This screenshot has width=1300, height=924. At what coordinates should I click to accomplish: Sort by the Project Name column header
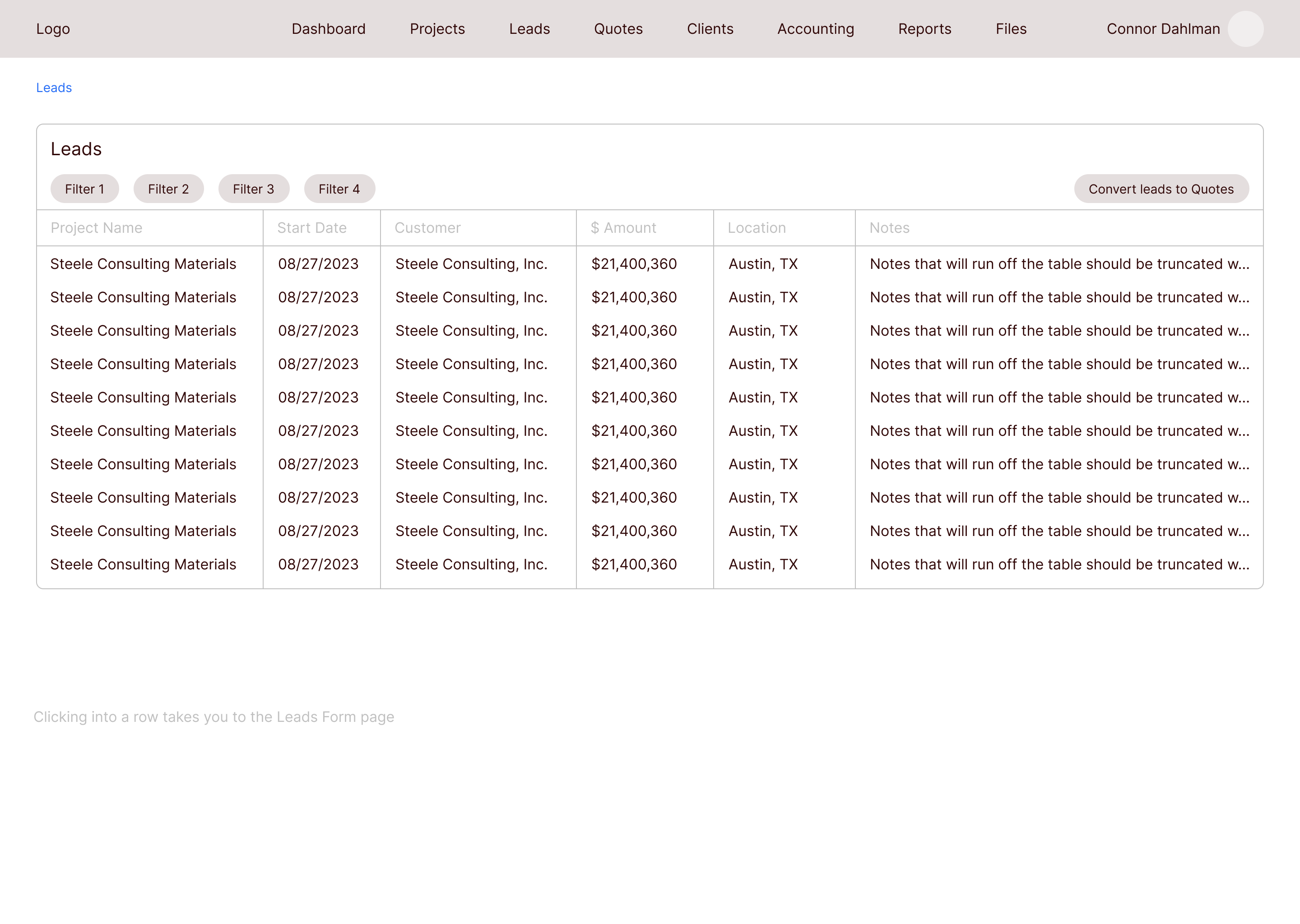pos(96,228)
